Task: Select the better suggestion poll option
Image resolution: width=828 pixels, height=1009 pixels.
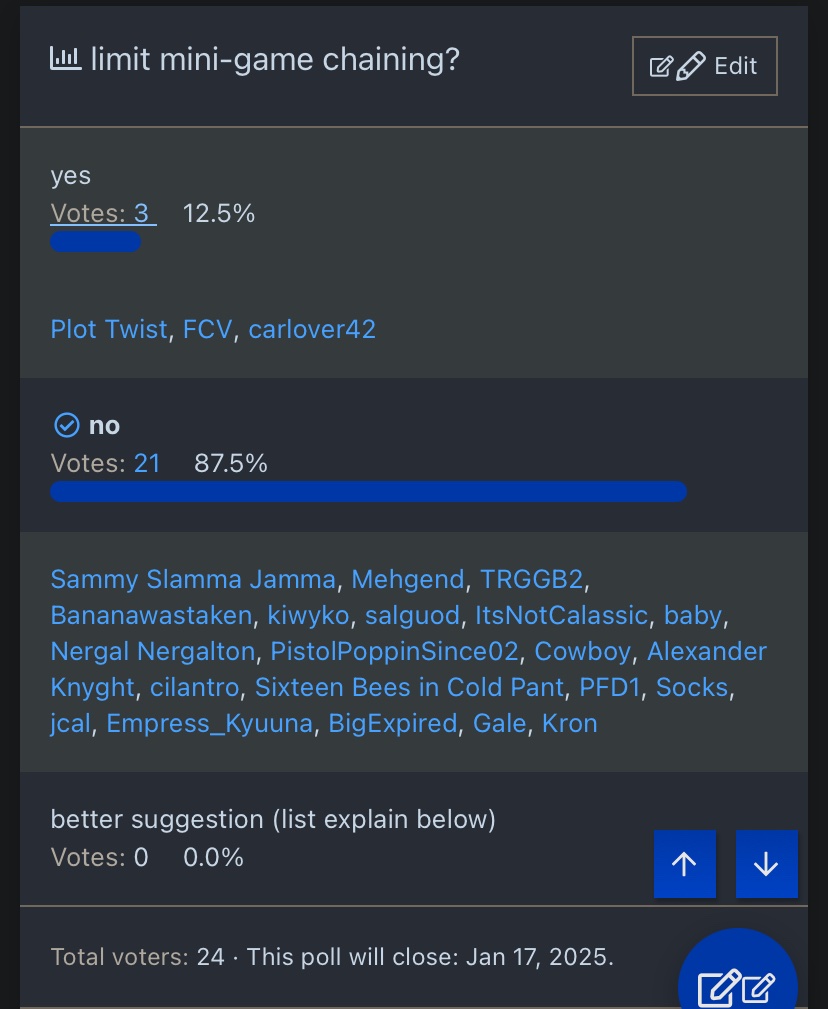Action: (x=273, y=820)
